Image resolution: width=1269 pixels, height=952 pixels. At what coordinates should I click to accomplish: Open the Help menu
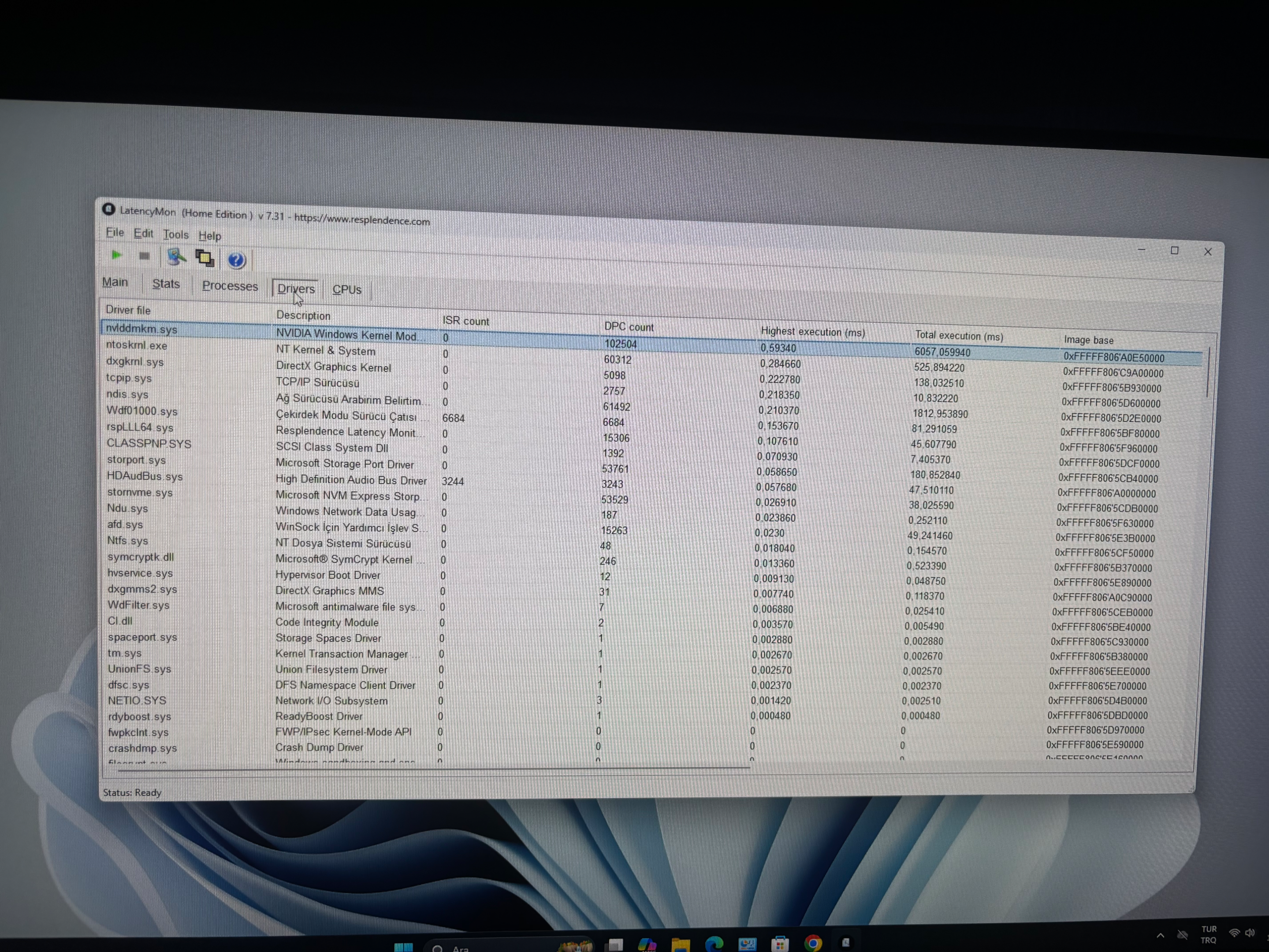[x=210, y=236]
